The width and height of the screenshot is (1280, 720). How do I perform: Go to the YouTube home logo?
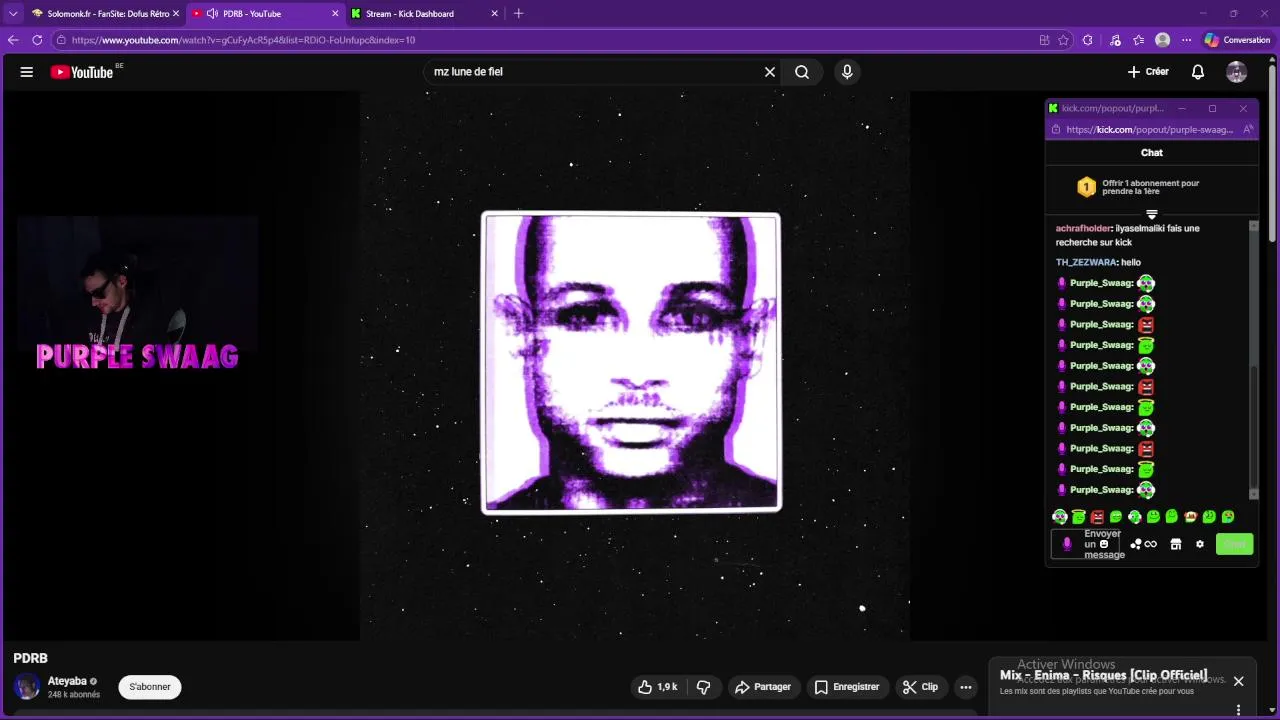(82, 72)
